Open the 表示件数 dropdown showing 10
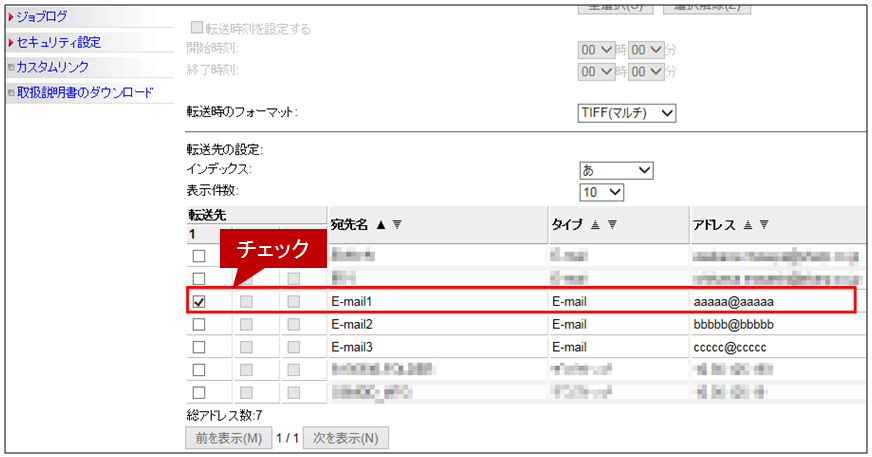 click(x=602, y=191)
